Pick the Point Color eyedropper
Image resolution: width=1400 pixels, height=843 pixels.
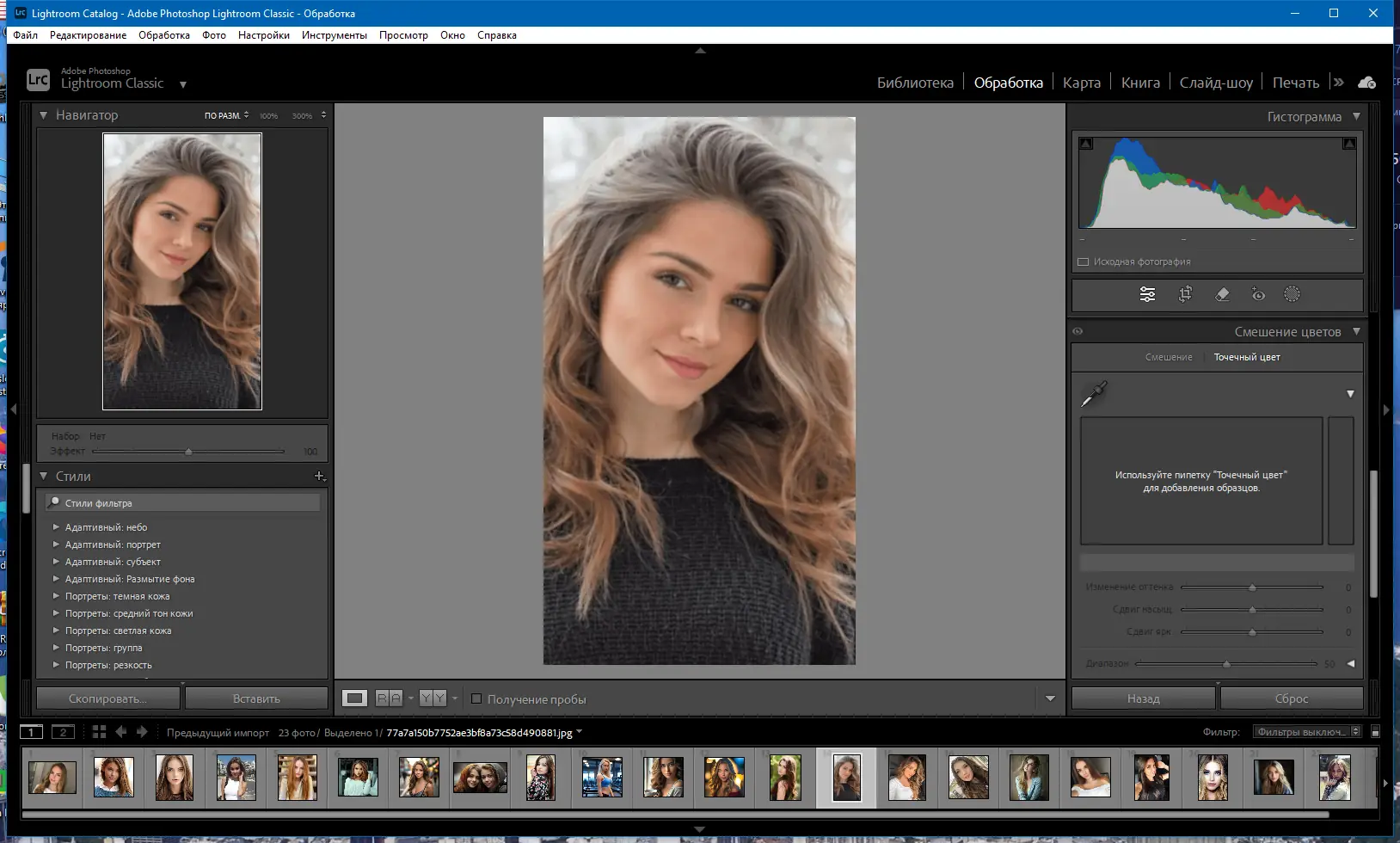(x=1094, y=394)
